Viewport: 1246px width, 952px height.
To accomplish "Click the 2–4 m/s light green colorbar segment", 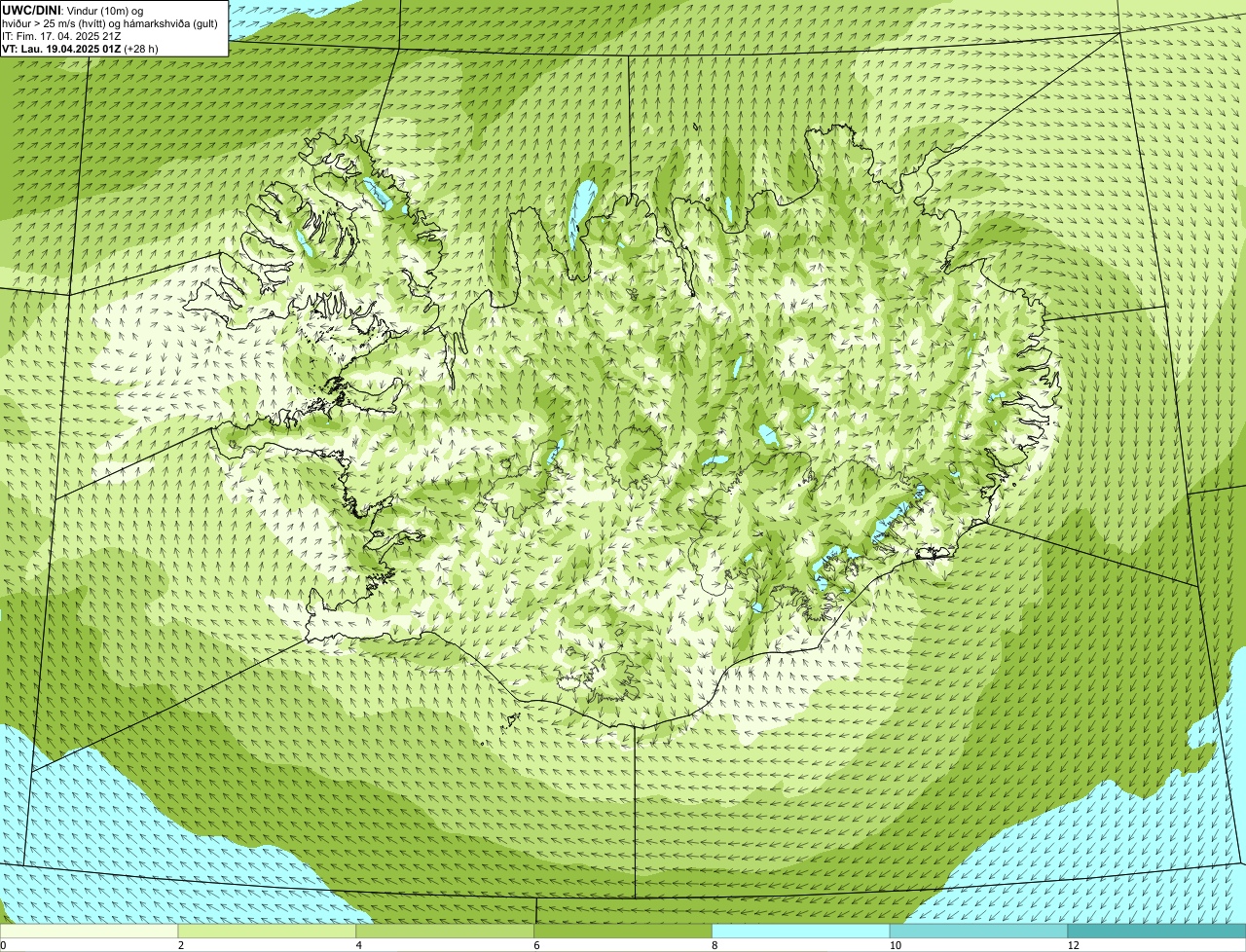I will click(x=267, y=932).
